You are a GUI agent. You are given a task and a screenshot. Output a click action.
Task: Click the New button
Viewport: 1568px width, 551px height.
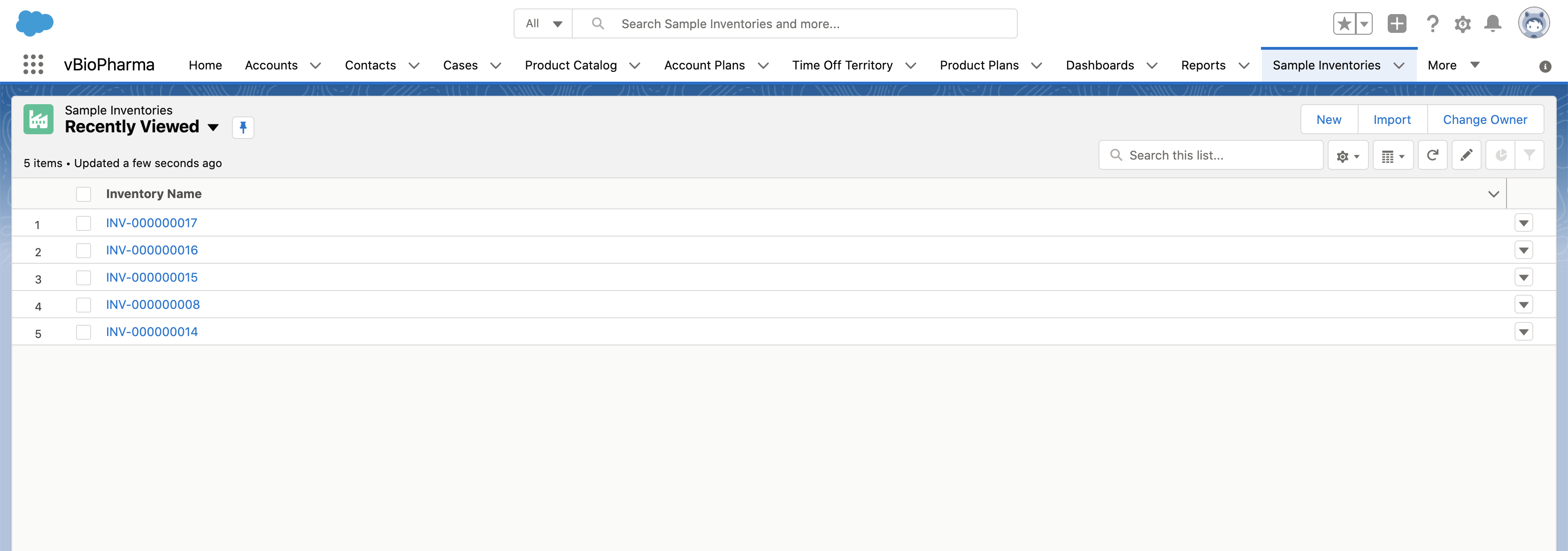click(1328, 120)
